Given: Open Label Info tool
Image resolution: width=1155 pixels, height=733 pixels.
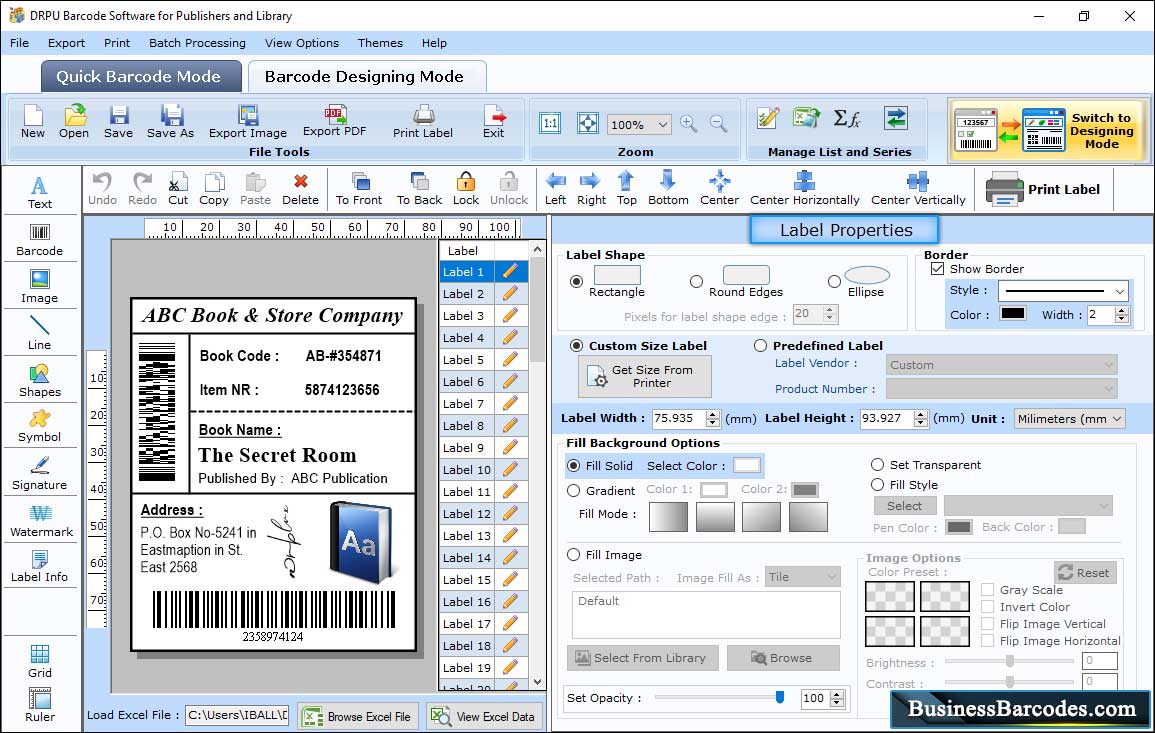Looking at the screenshot, I should click(x=40, y=567).
